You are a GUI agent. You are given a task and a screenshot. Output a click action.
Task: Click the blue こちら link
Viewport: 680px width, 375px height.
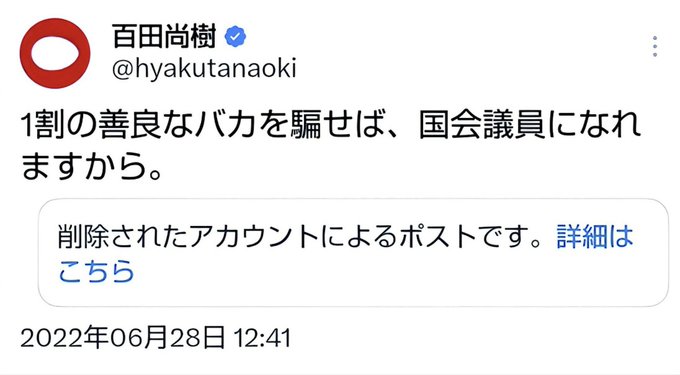pyautogui.click(x=96, y=271)
